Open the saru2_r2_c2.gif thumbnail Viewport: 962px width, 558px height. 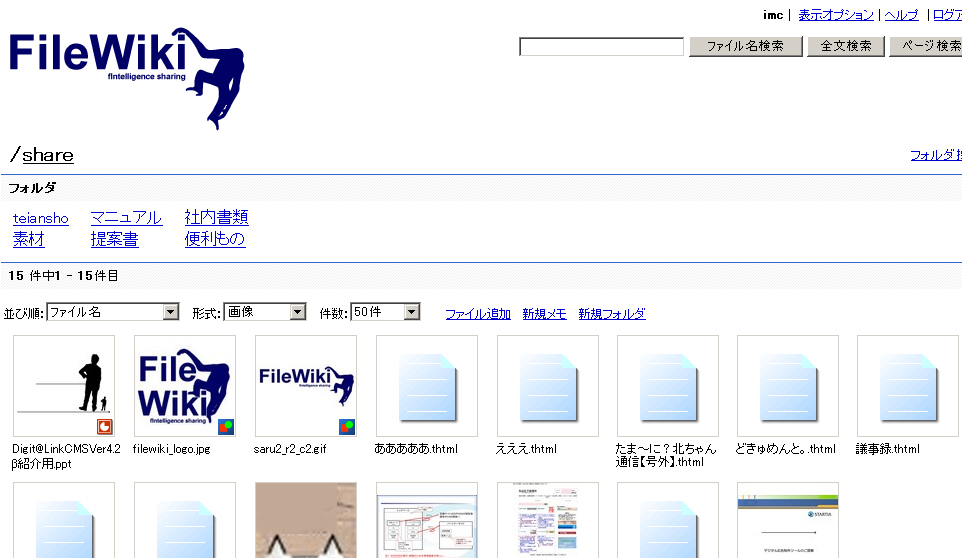tap(306, 386)
